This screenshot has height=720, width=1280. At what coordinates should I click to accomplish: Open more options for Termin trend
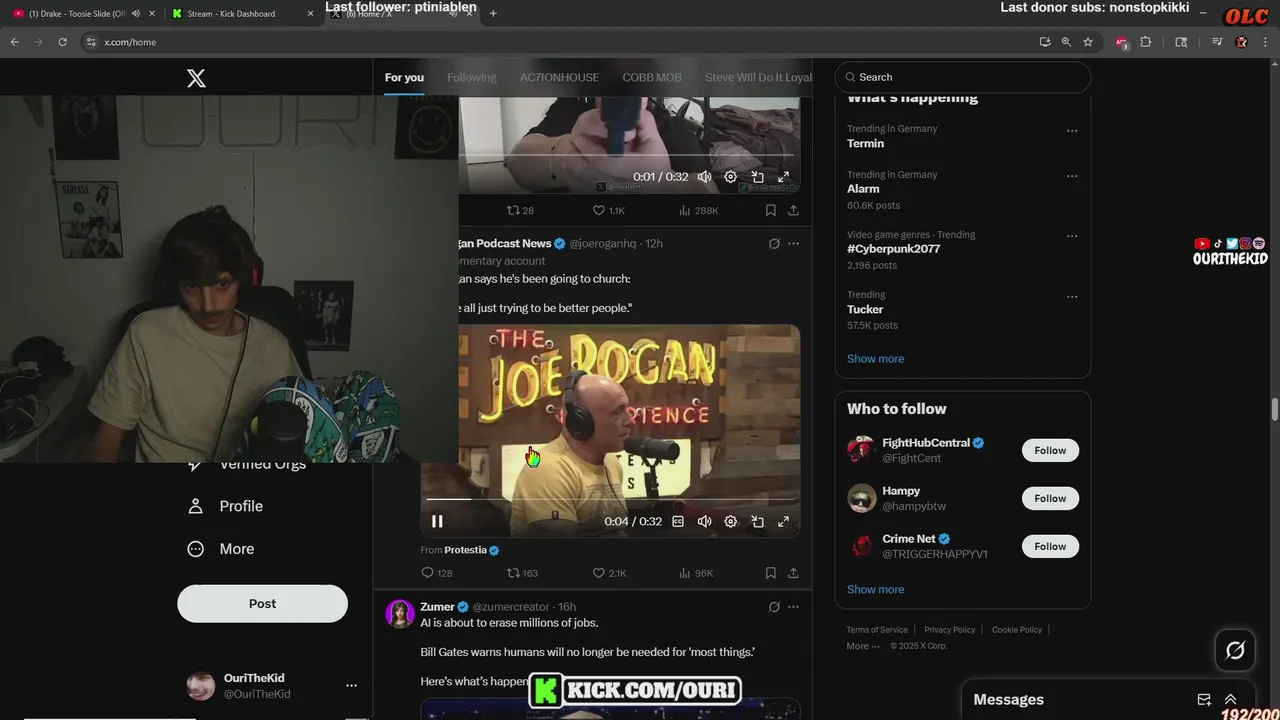[x=1072, y=131]
